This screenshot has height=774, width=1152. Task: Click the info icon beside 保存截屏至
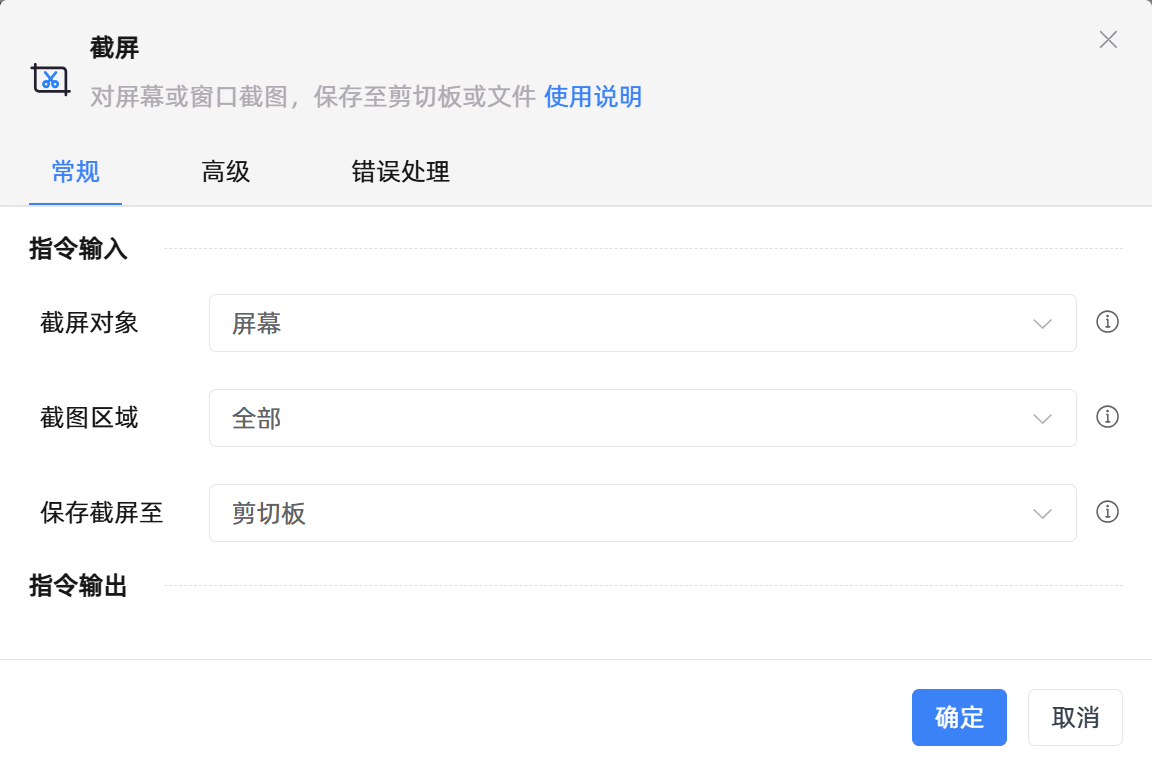click(x=1107, y=513)
